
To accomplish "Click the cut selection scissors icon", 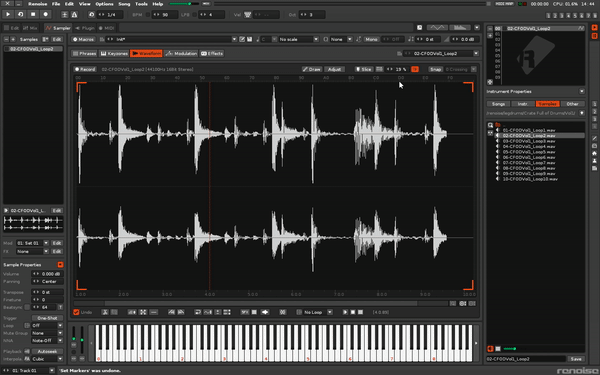I will pos(104,312).
